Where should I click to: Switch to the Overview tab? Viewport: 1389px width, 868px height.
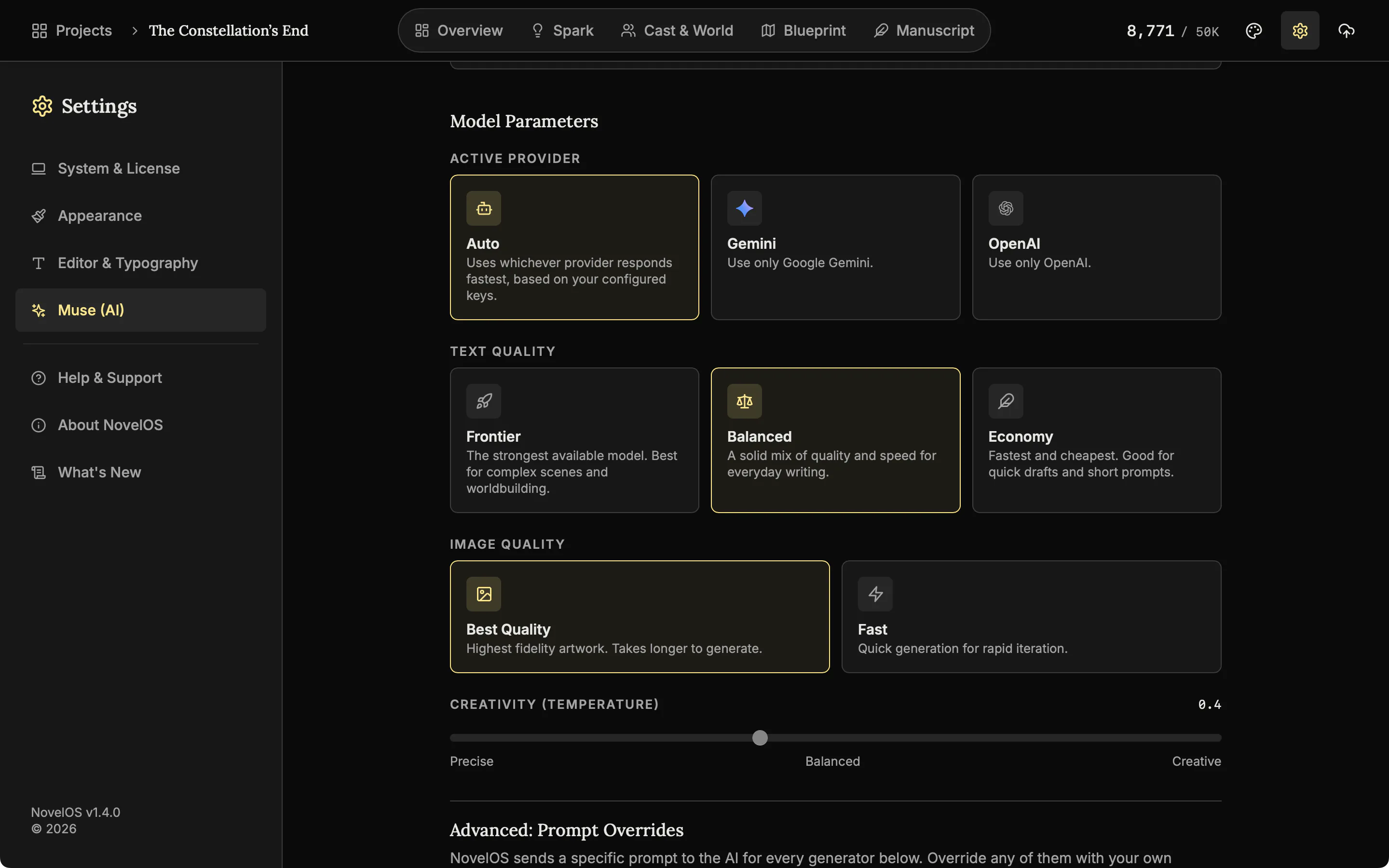(459, 30)
